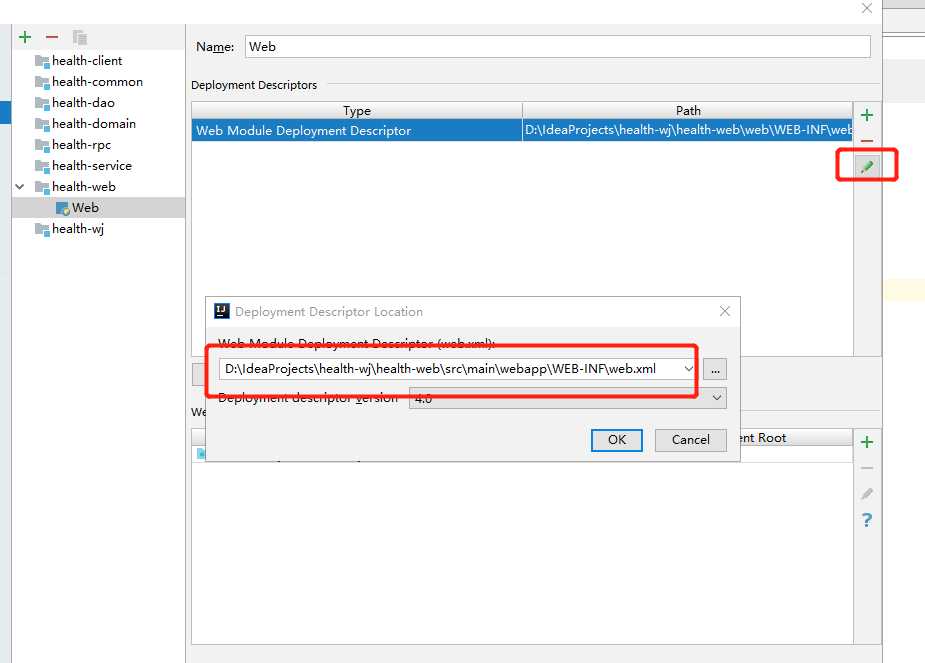Click descriptor path cell in table
Image resolution: width=925 pixels, height=663 pixels.
pos(688,130)
